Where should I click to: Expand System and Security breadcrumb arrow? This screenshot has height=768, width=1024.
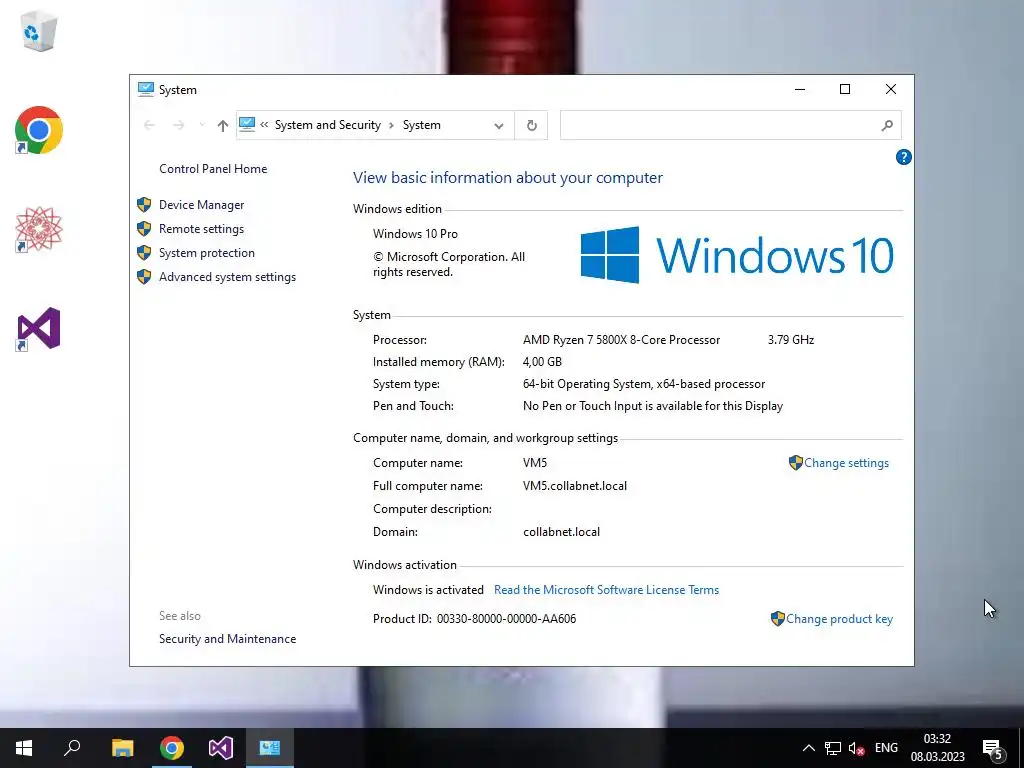click(x=392, y=125)
